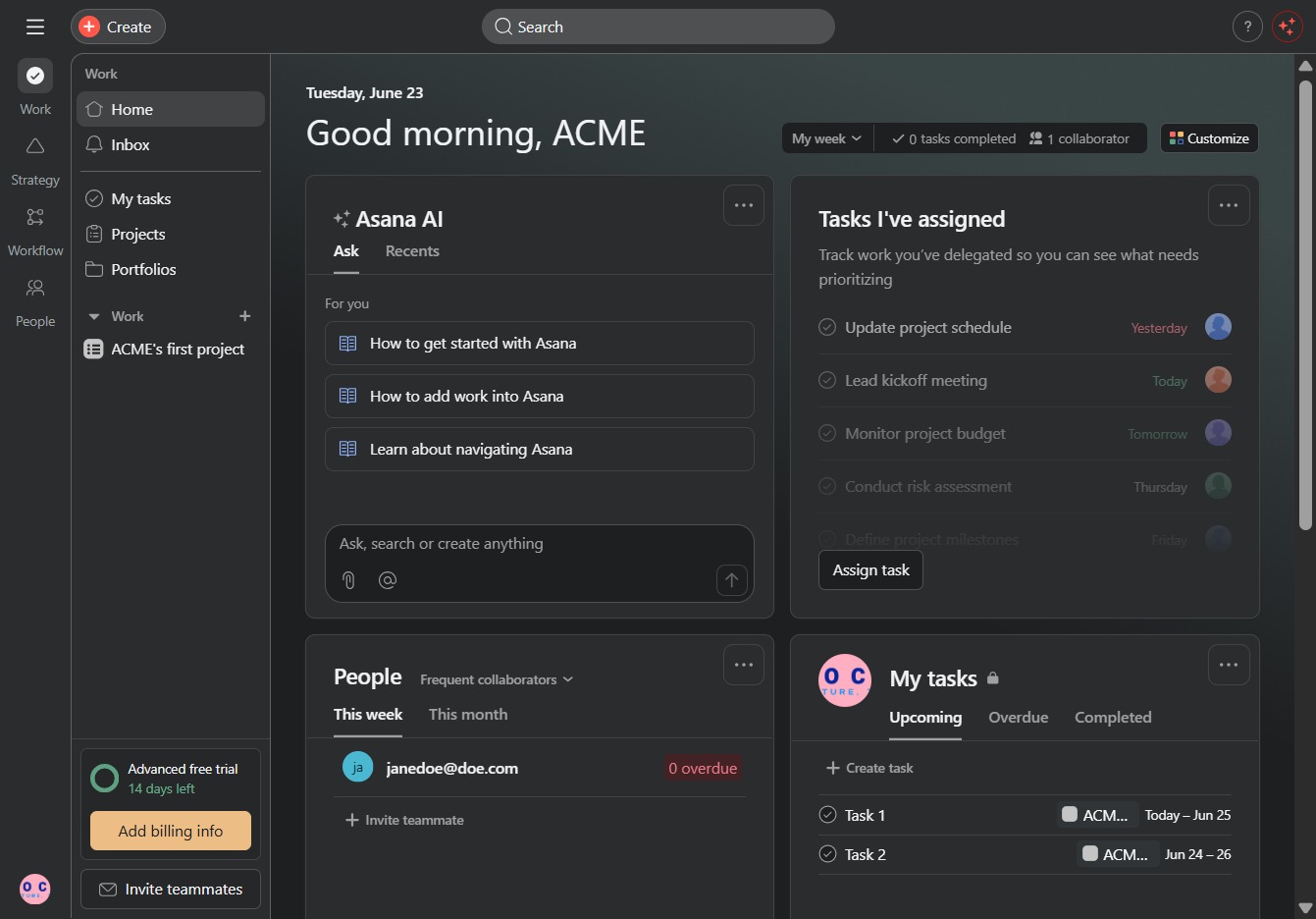The width and height of the screenshot is (1316, 919).
Task: Click the Customize button
Action: pyautogui.click(x=1209, y=138)
